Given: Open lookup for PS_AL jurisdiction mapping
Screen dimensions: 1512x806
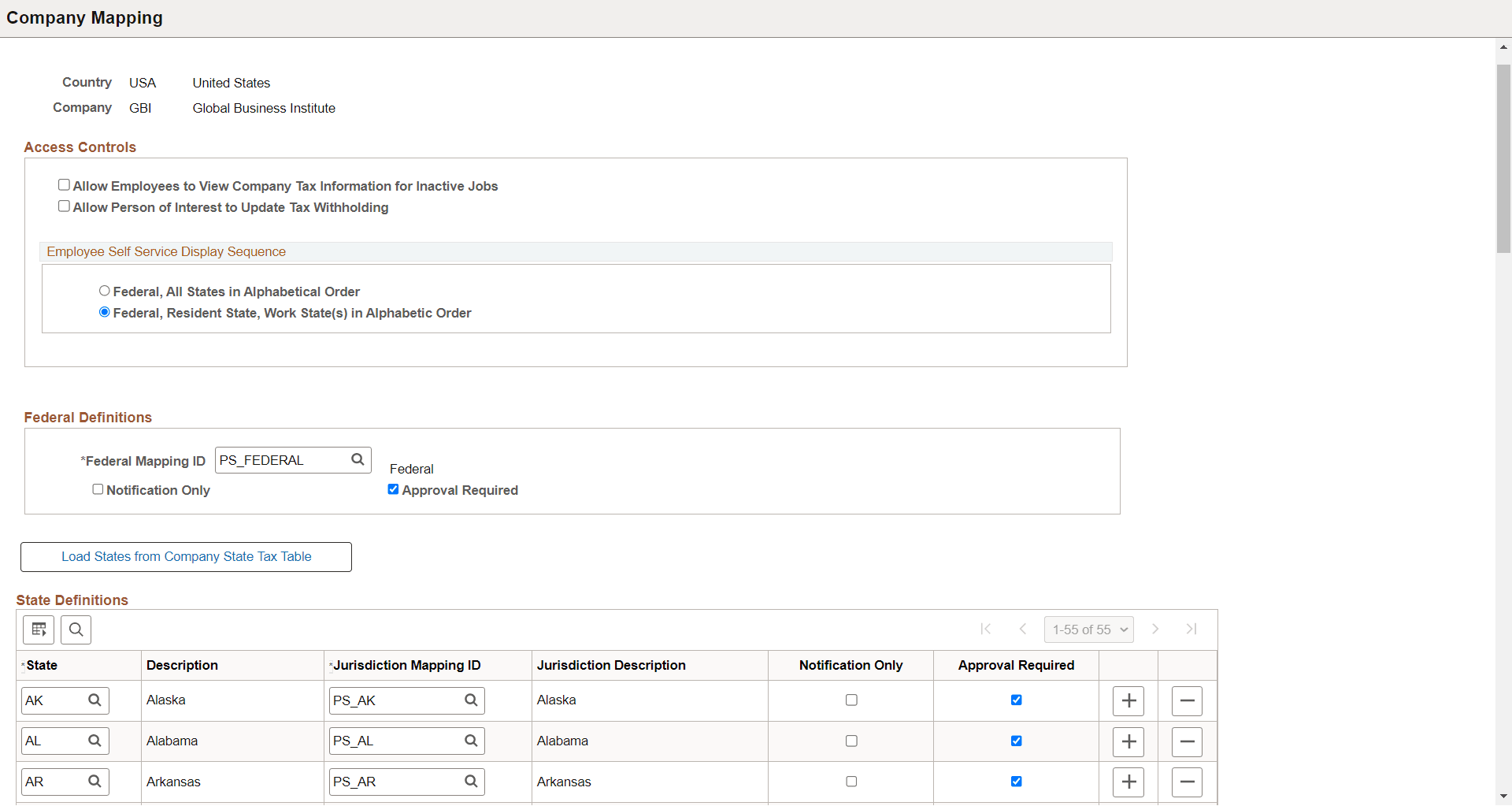Looking at the screenshot, I should pyautogui.click(x=471, y=741).
